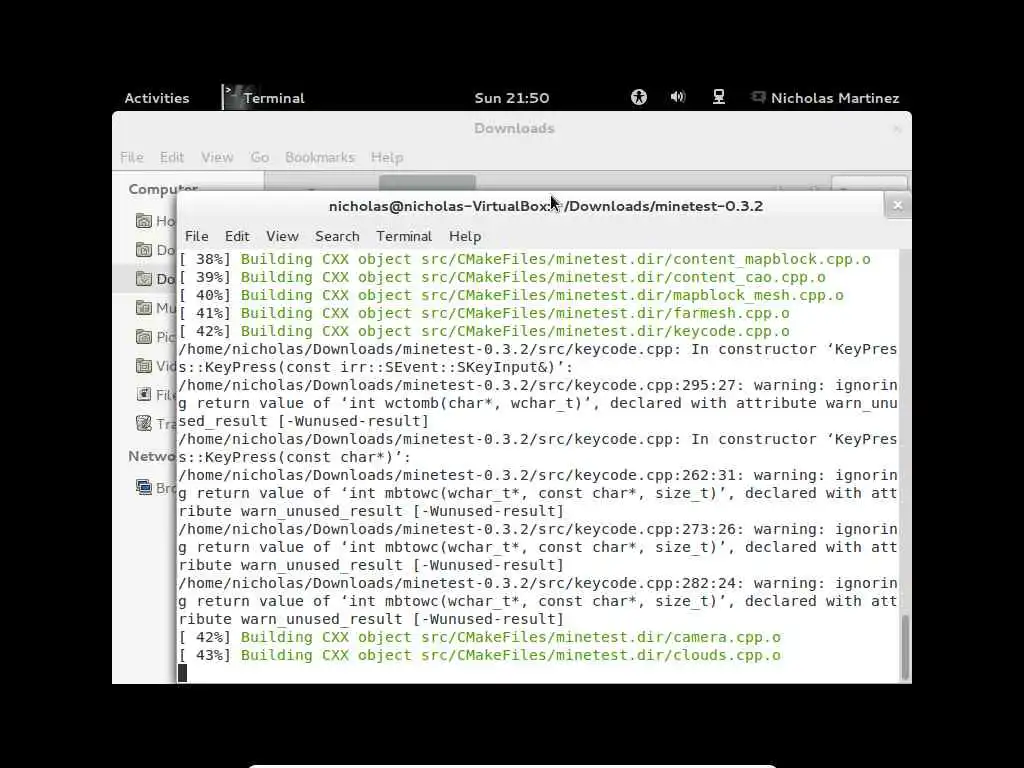
Task: Click the farmesh.cpp.o build line
Action: [484, 313]
